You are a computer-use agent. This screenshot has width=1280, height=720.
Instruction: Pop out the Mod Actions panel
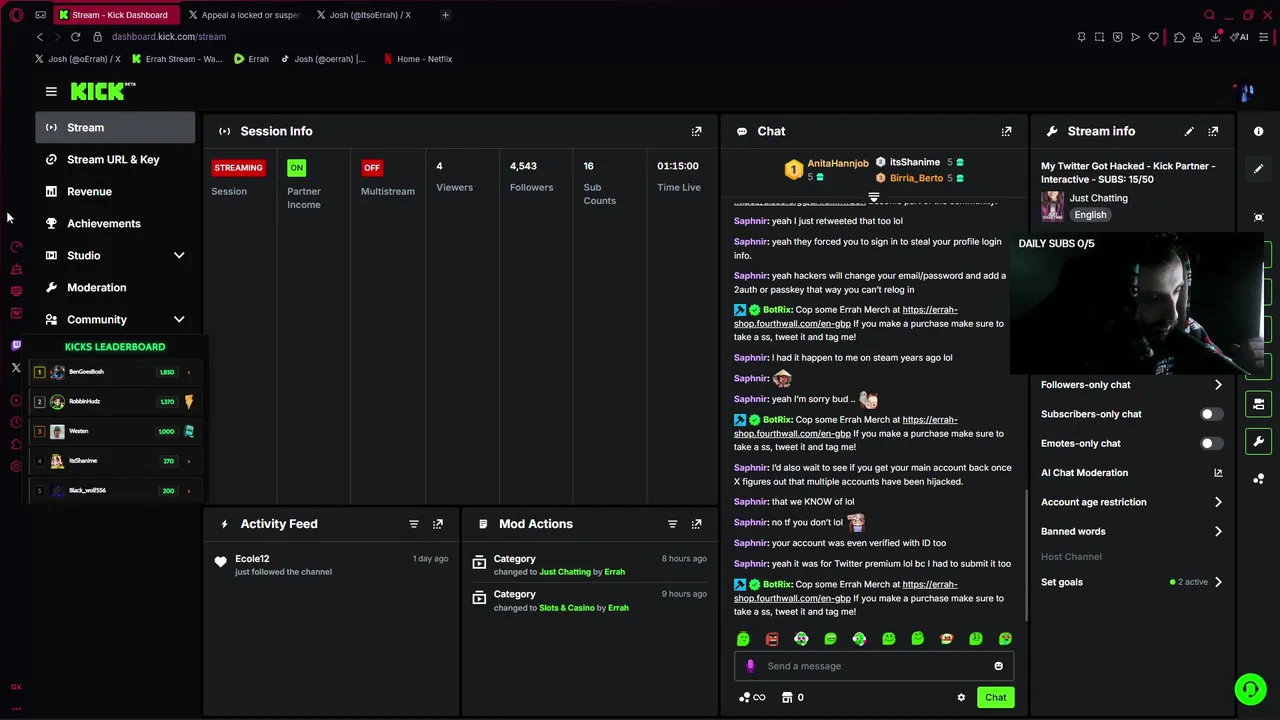pyautogui.click(x=697, y=524)
